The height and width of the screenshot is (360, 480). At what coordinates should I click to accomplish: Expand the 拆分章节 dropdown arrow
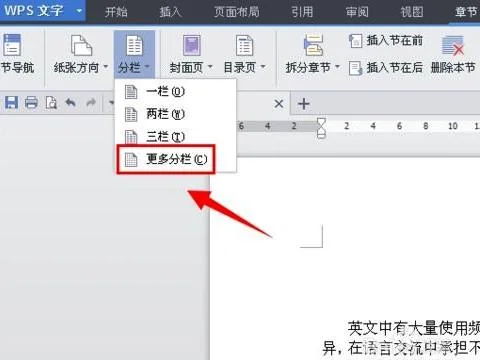pos(337,67)
